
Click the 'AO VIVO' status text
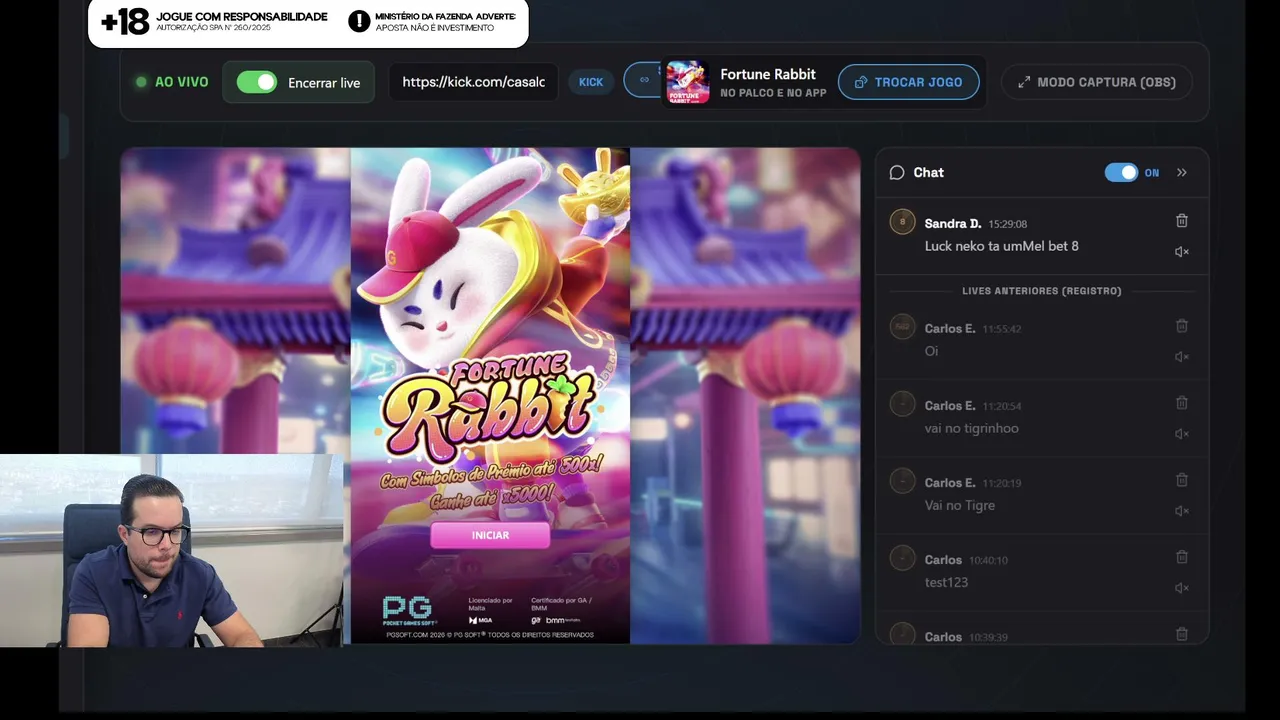(182, 82)
